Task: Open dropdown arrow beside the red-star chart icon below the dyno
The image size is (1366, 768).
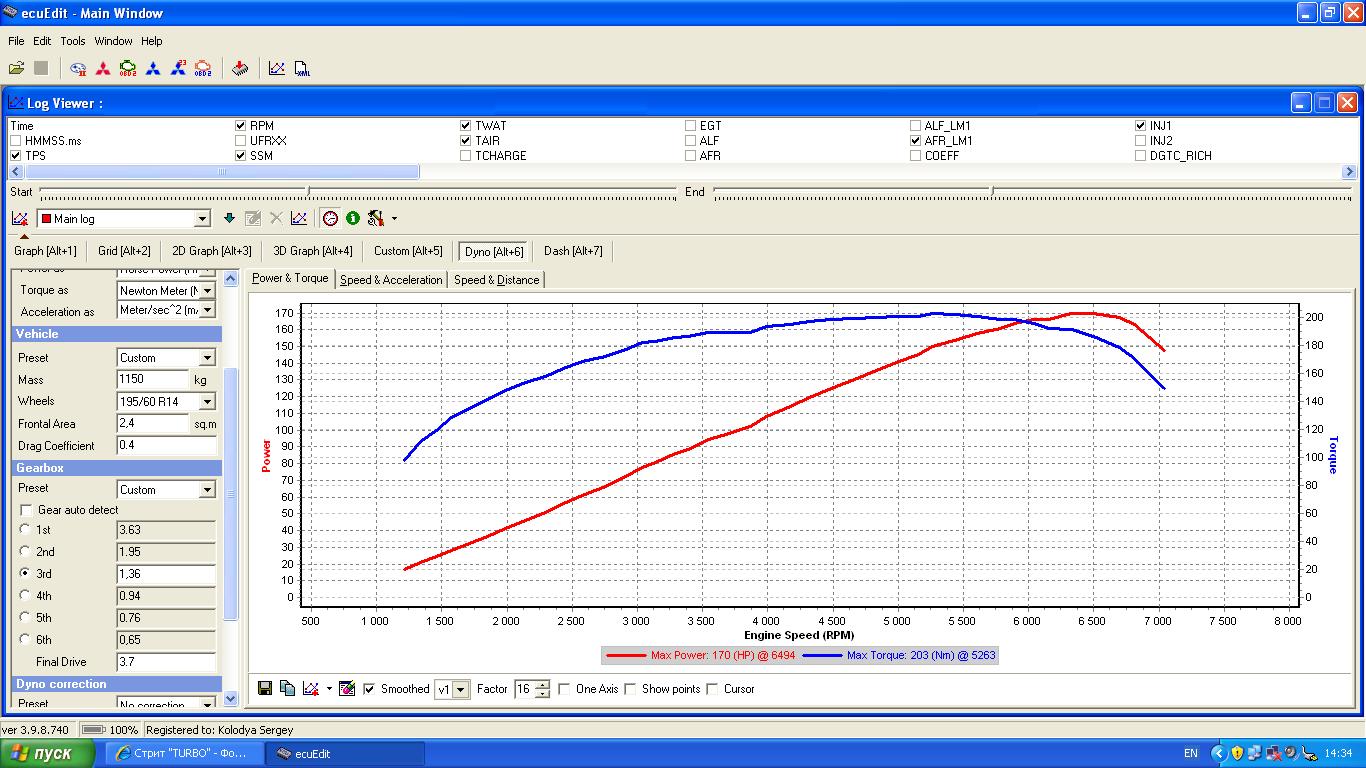Action: (329, 689)
